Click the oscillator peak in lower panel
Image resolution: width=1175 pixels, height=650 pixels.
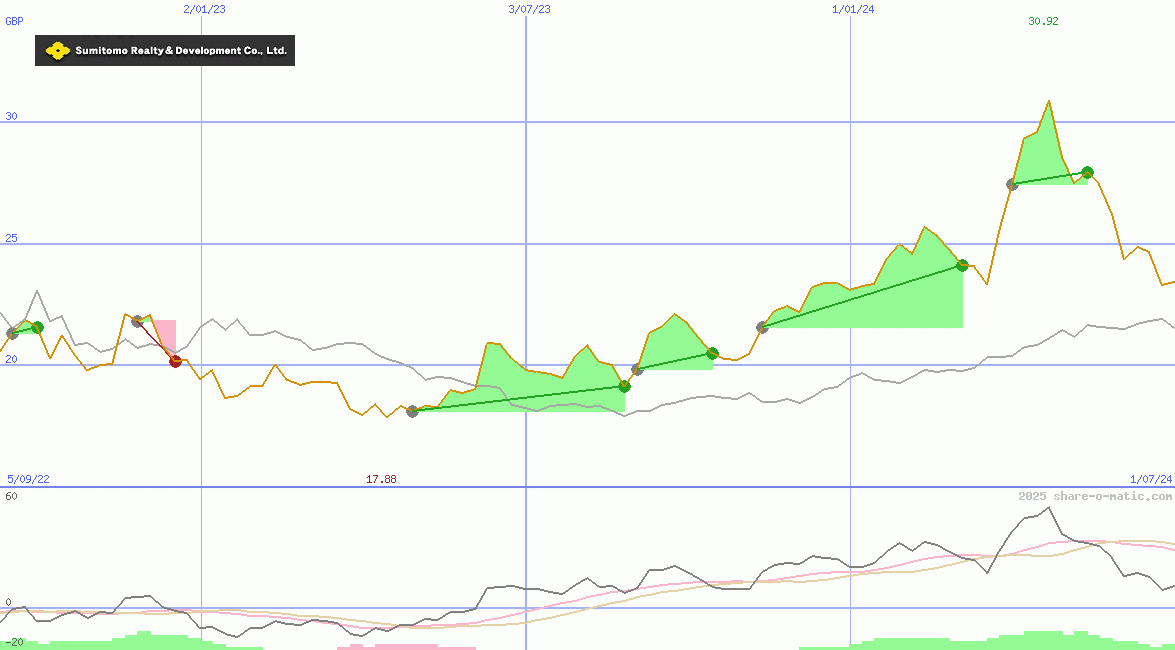1048,508
